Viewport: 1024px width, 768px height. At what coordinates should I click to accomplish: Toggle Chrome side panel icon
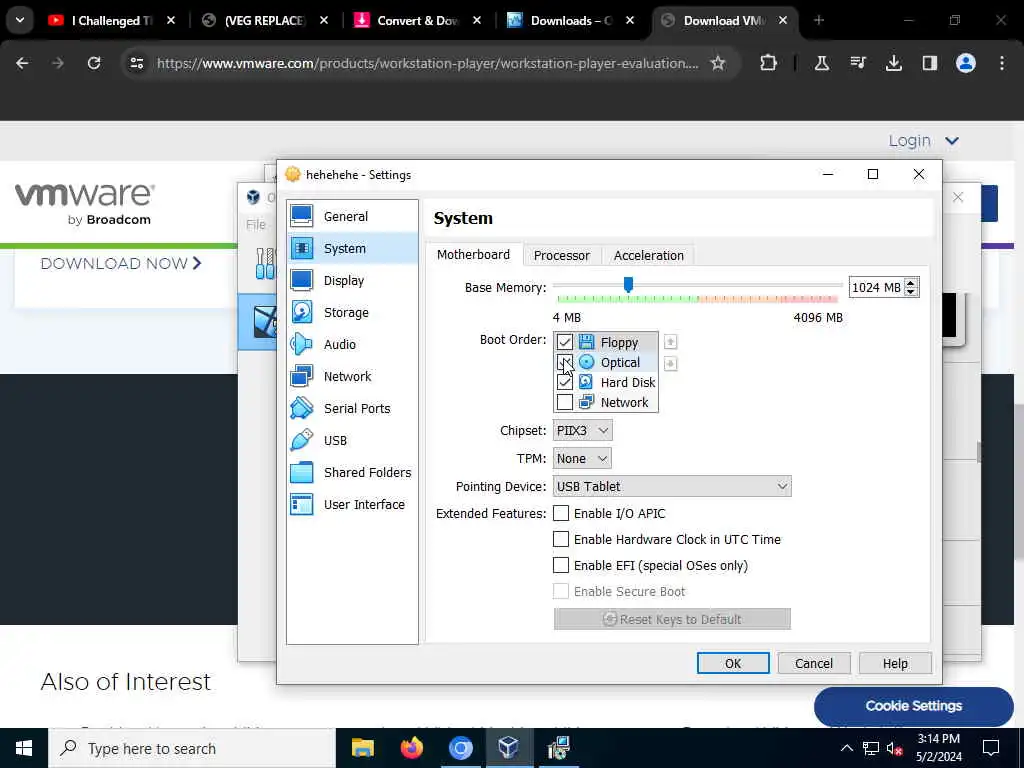point(929,63)
